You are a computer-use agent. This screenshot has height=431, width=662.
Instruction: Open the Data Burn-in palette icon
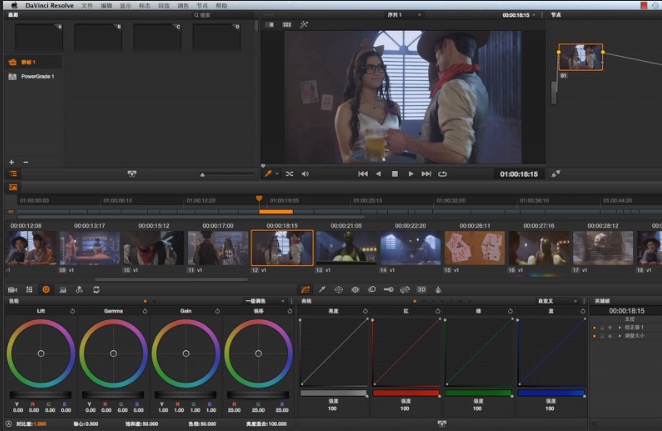click(x=438, y=290)
